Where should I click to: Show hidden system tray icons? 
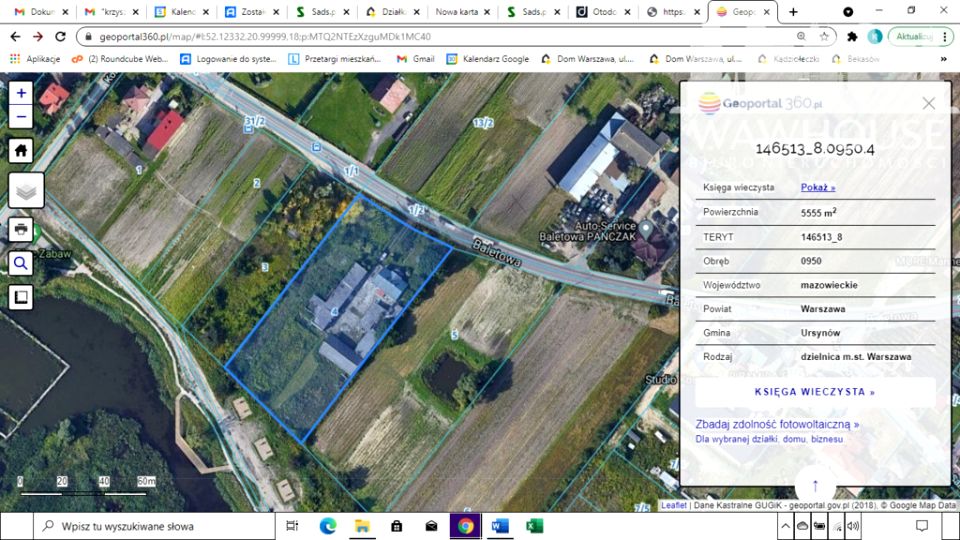785,526
